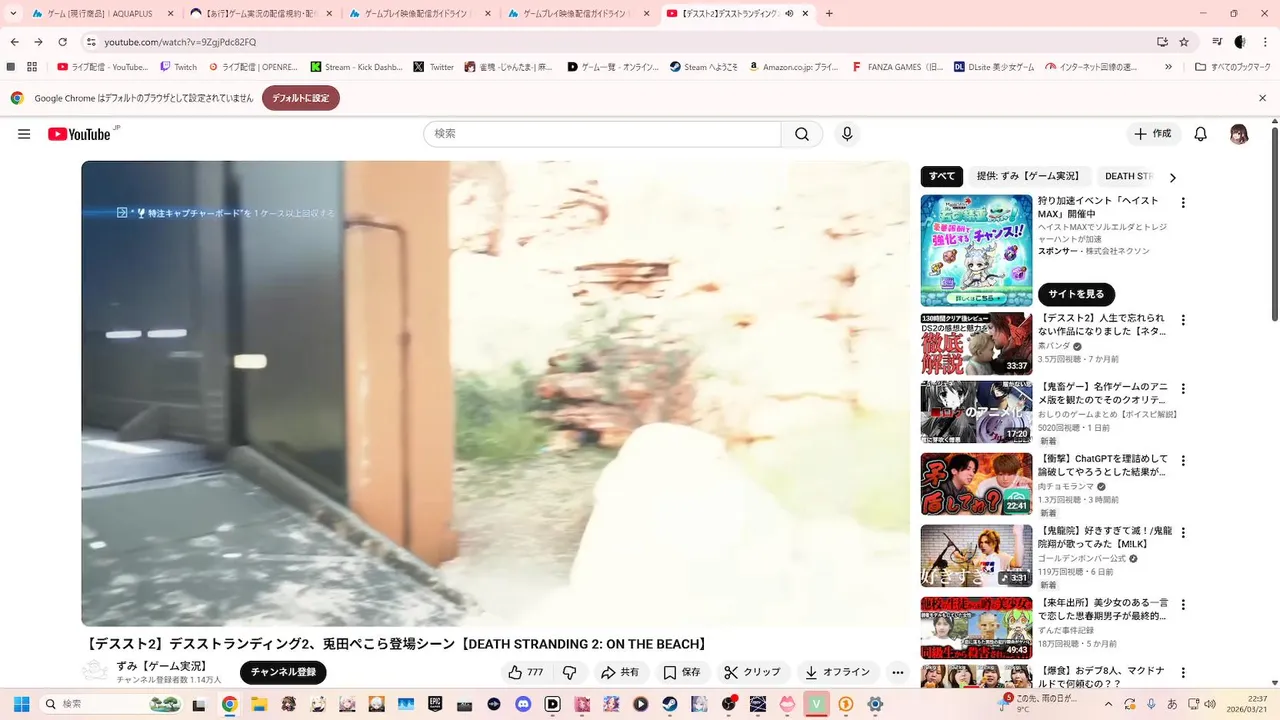Open 人生で忘れられない作品 video thumbnail
Screen dimensions: 1280x720
[x=976, y=343]
